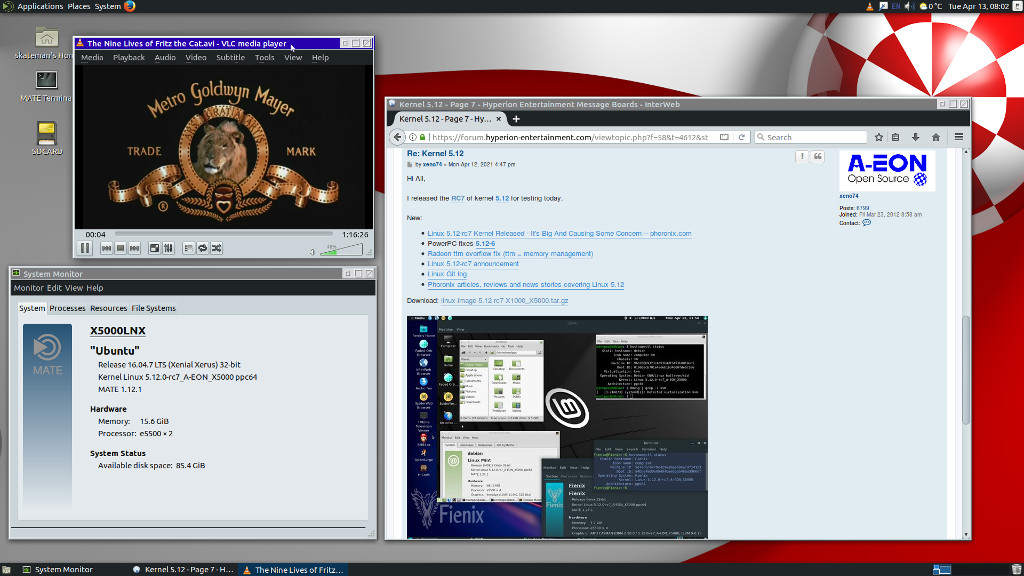Switch to Processes tab in System Monitor
The image size is (1024, 576).
(67, 308)
